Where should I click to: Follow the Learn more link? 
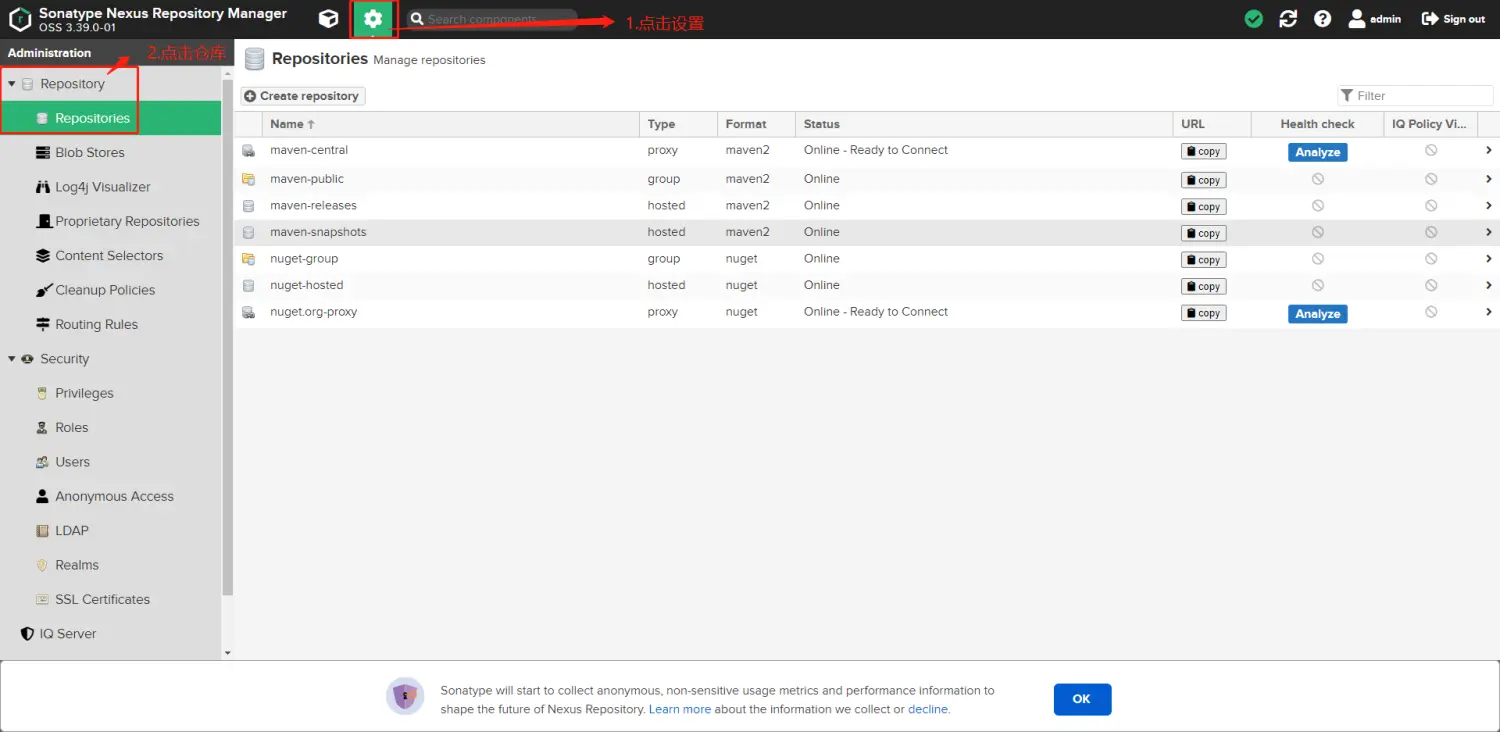tap(680, 709)
